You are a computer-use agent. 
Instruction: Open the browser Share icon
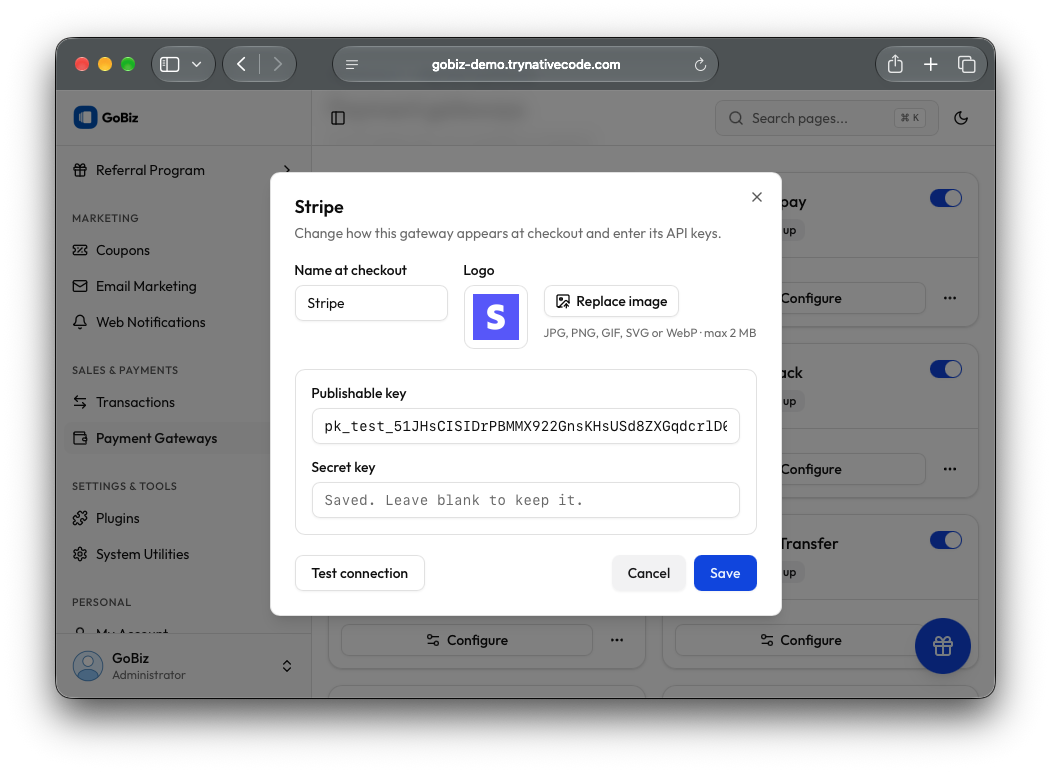[895, 64]
